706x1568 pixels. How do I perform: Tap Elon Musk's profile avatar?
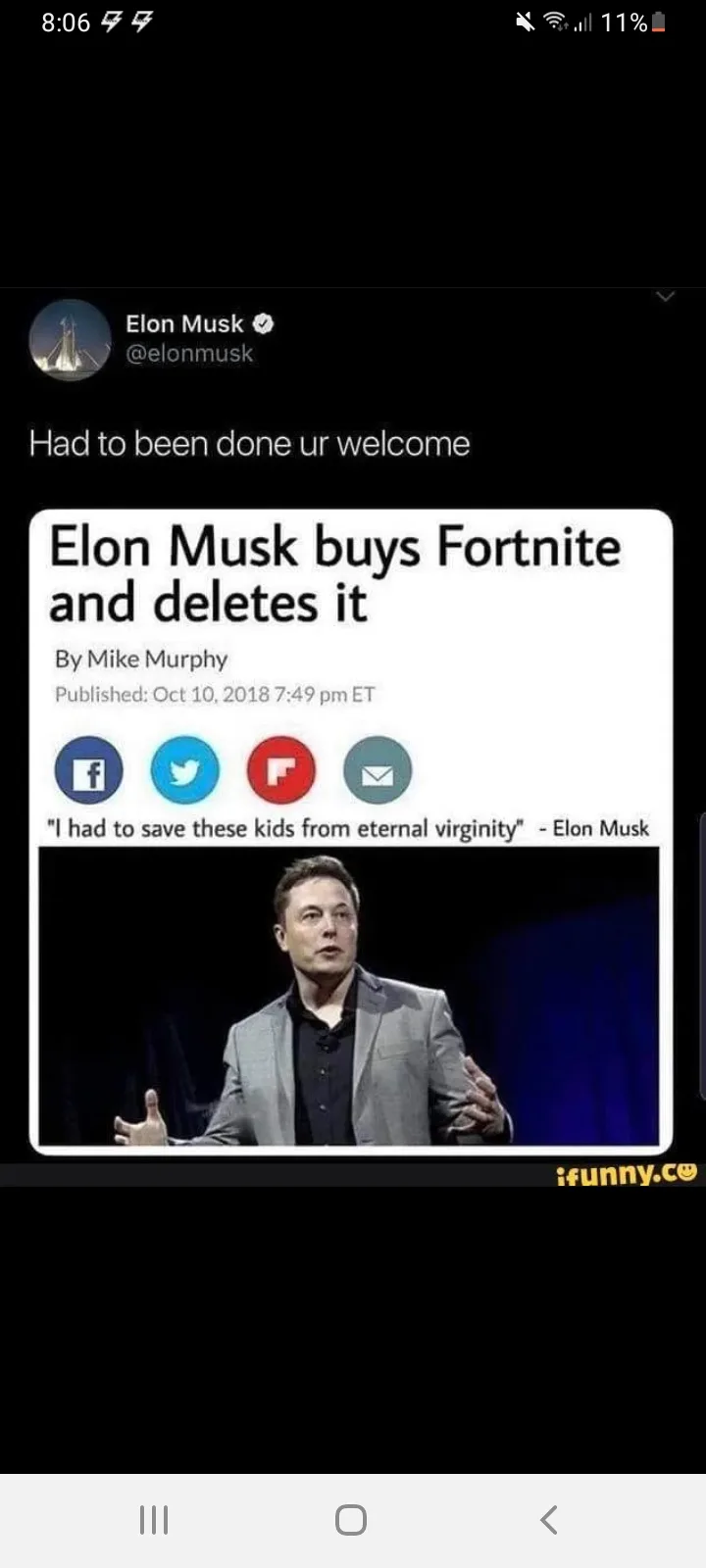(x=70, y=340)
